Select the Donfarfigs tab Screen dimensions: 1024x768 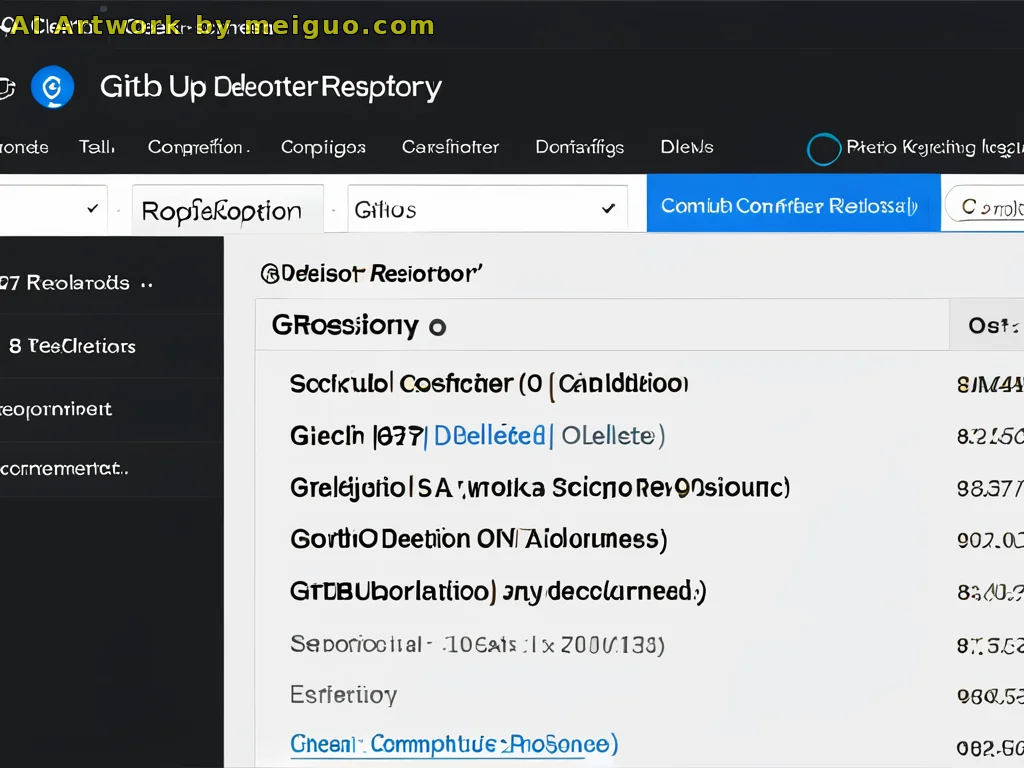click(x=579, y=147)
